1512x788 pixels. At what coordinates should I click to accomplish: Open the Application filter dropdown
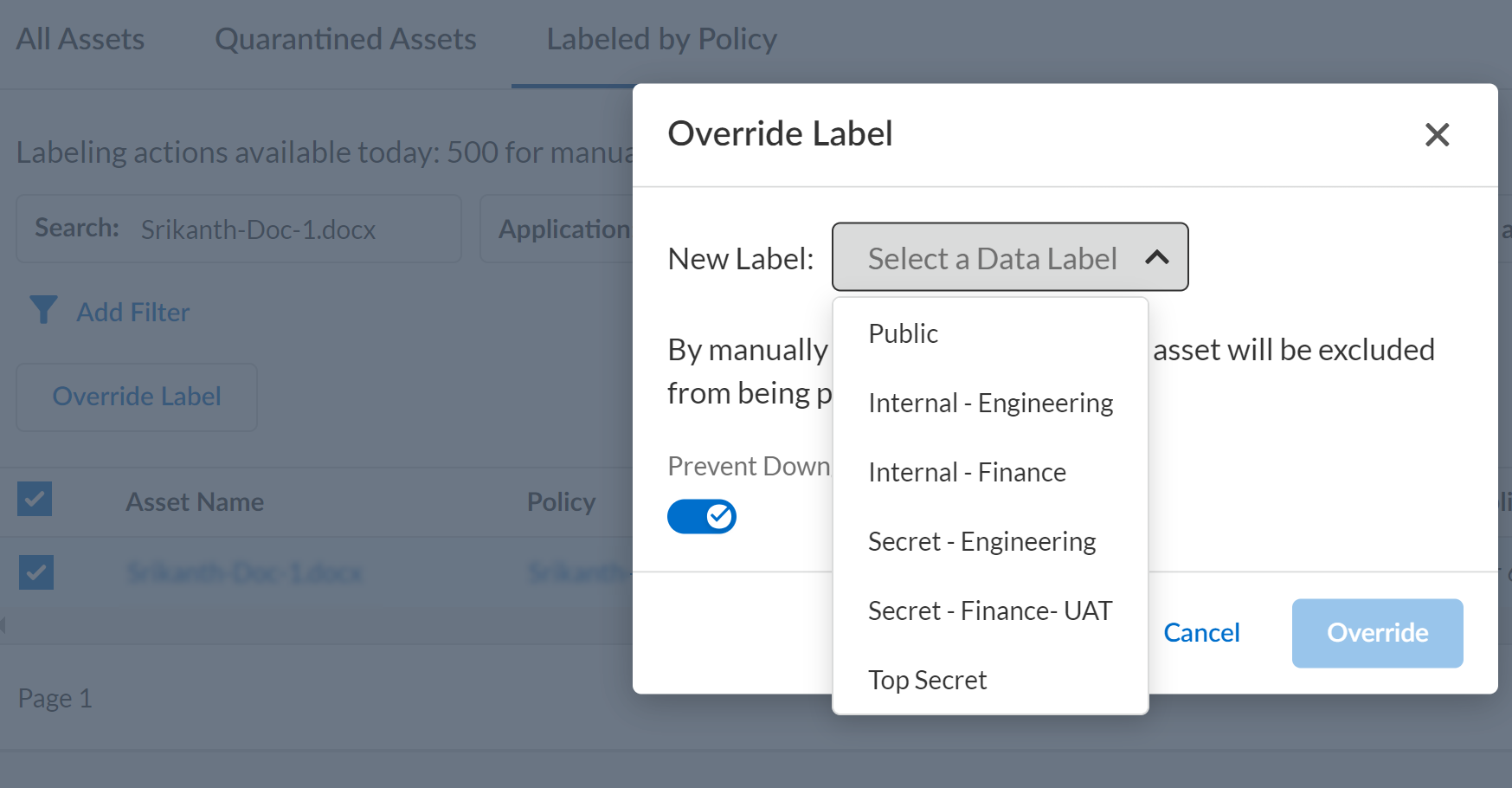pyautogui.click(x=564, y=229)
